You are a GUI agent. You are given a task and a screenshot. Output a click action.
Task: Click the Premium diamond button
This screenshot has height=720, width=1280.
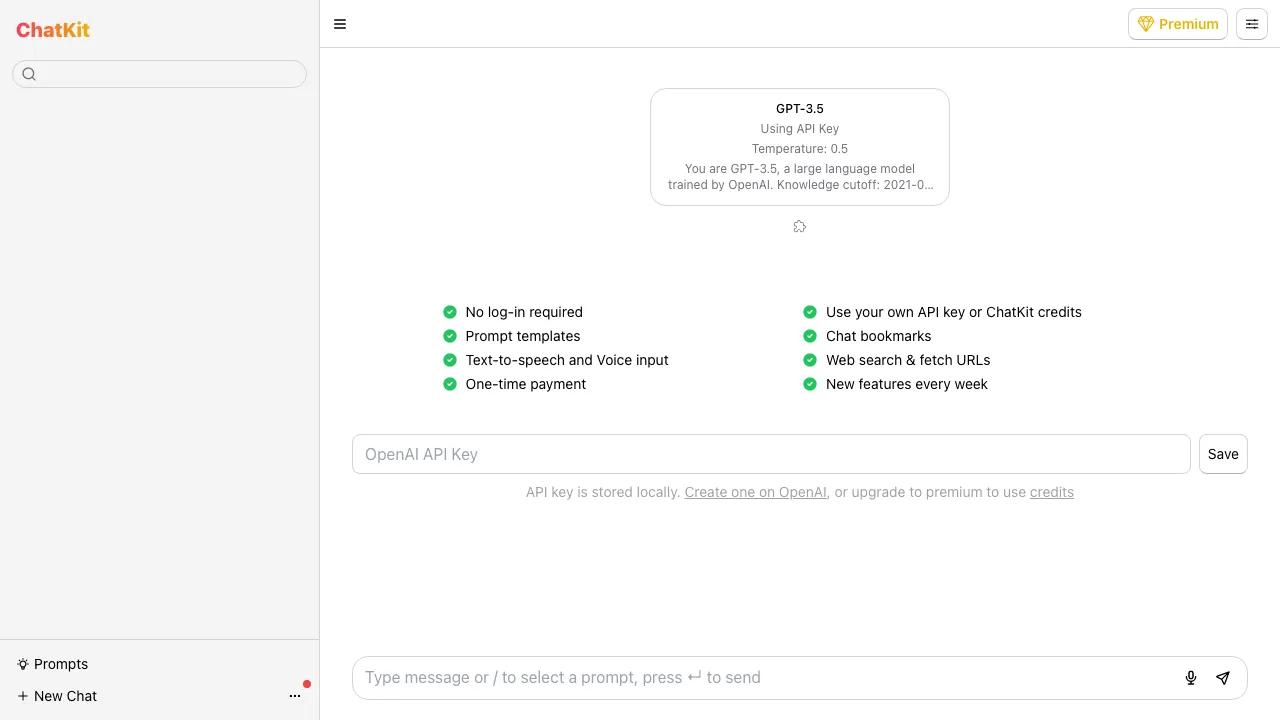point(1177,24)
